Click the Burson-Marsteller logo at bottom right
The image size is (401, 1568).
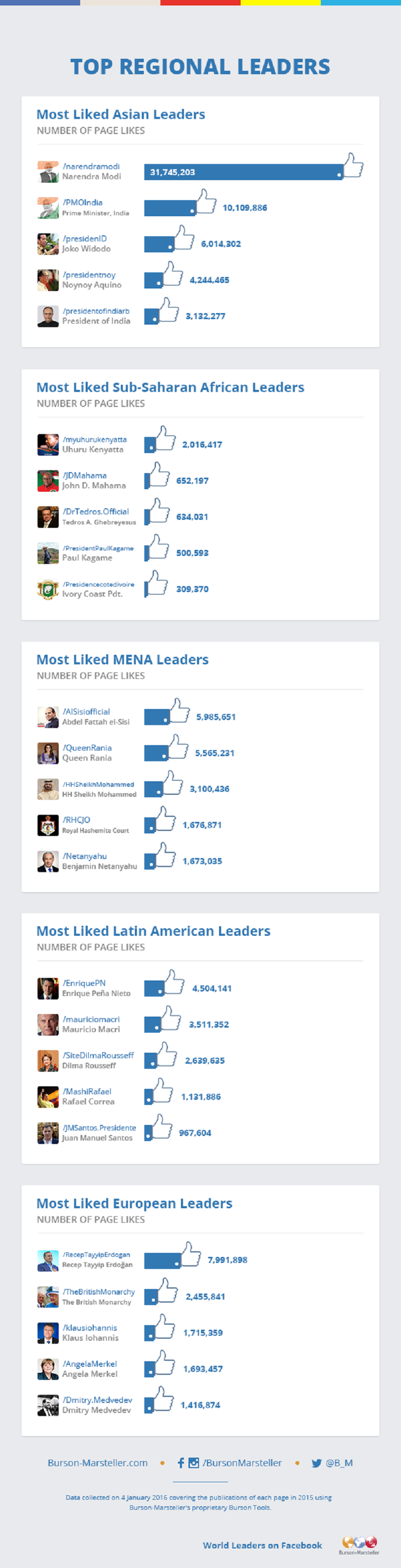pos(359,1544)
